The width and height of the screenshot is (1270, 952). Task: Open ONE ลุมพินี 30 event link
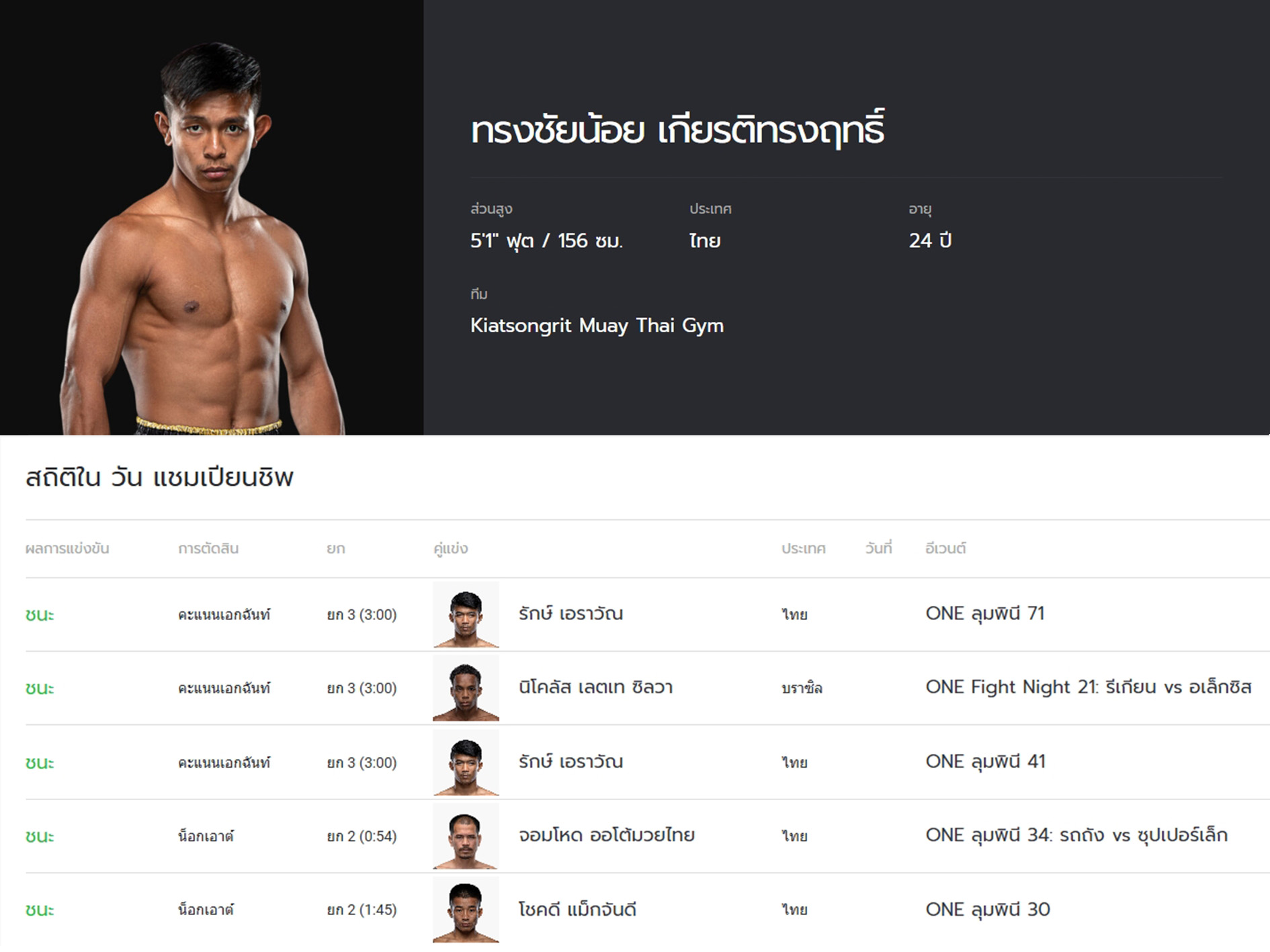[988, 909]
